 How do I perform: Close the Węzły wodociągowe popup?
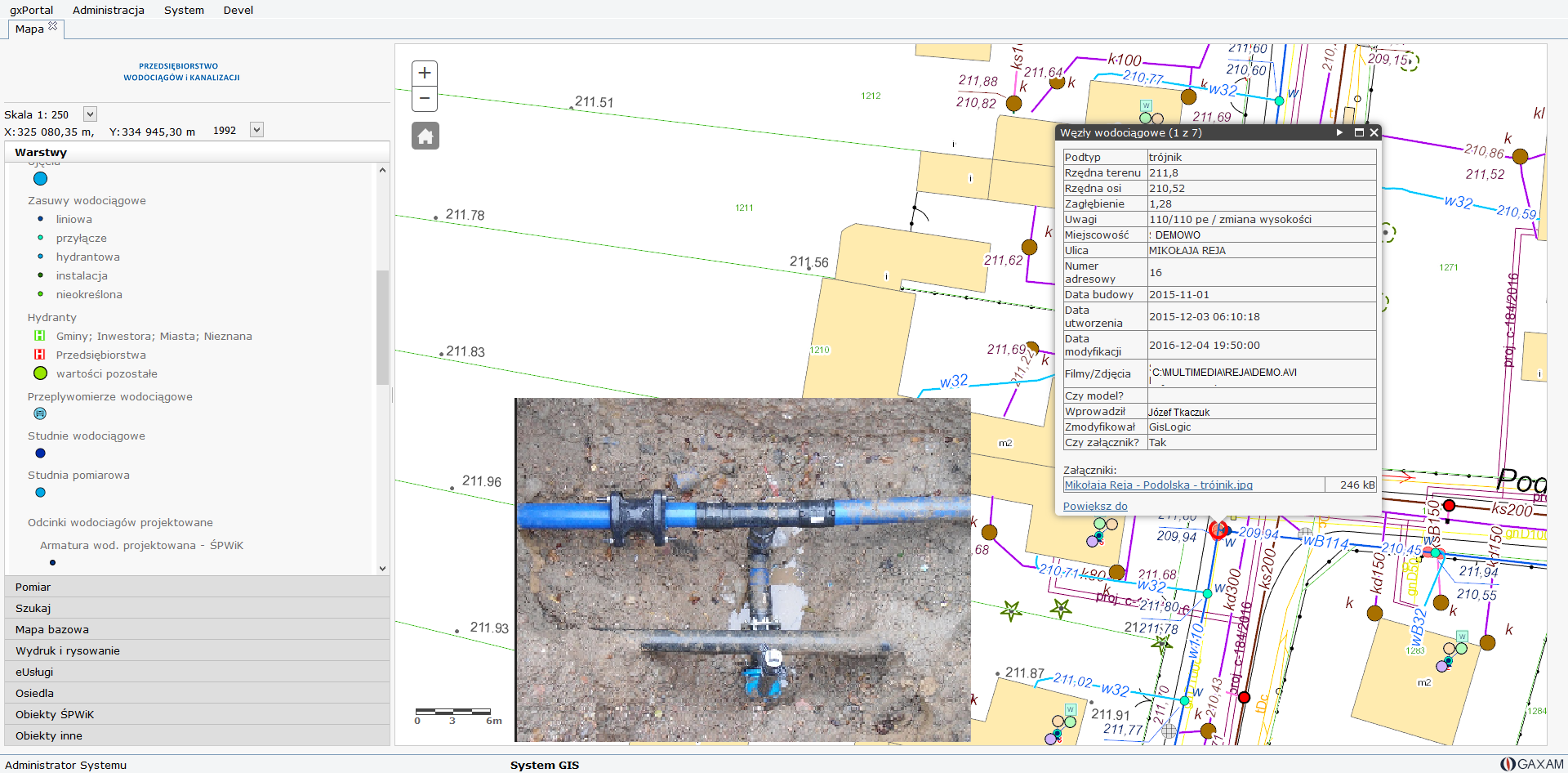(1374, 132)
